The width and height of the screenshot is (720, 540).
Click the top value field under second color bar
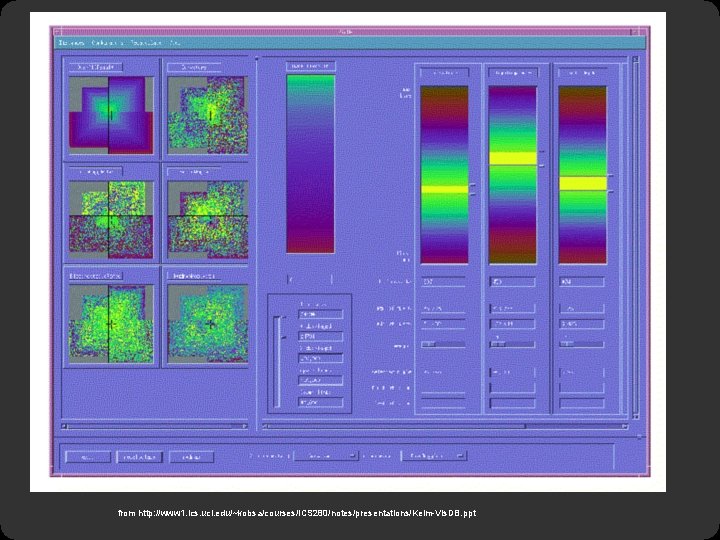(512, 281)
